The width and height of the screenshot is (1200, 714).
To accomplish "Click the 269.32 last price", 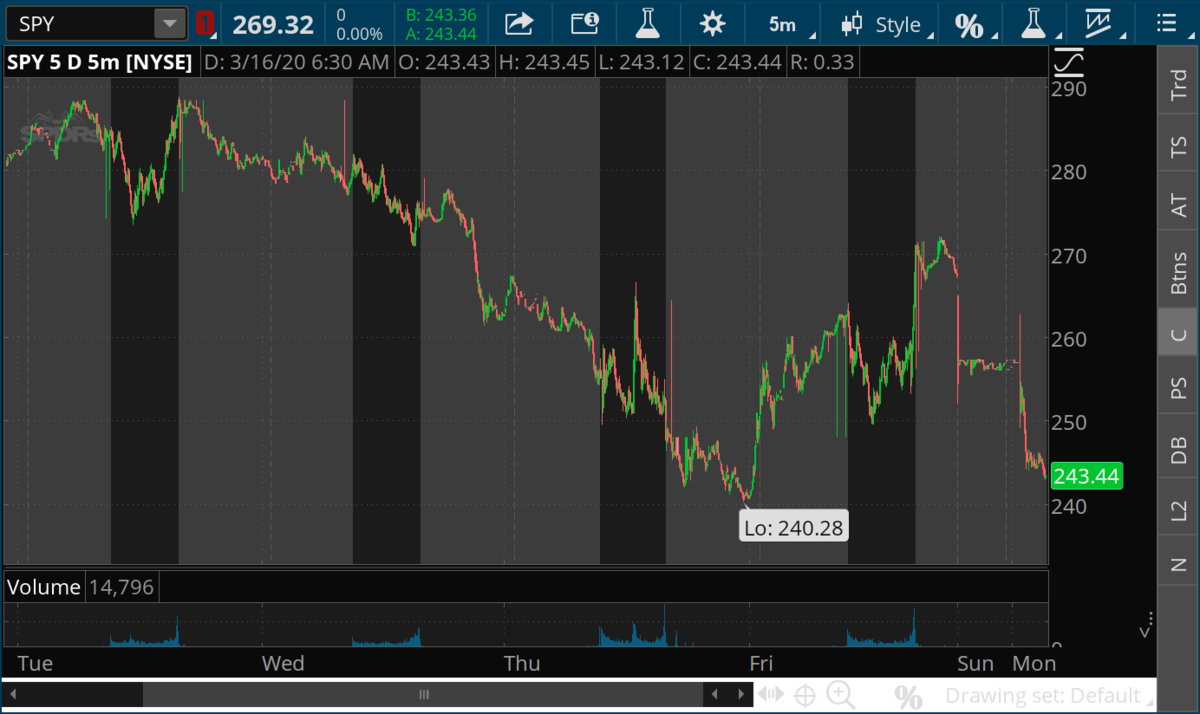I will [273, 24].
